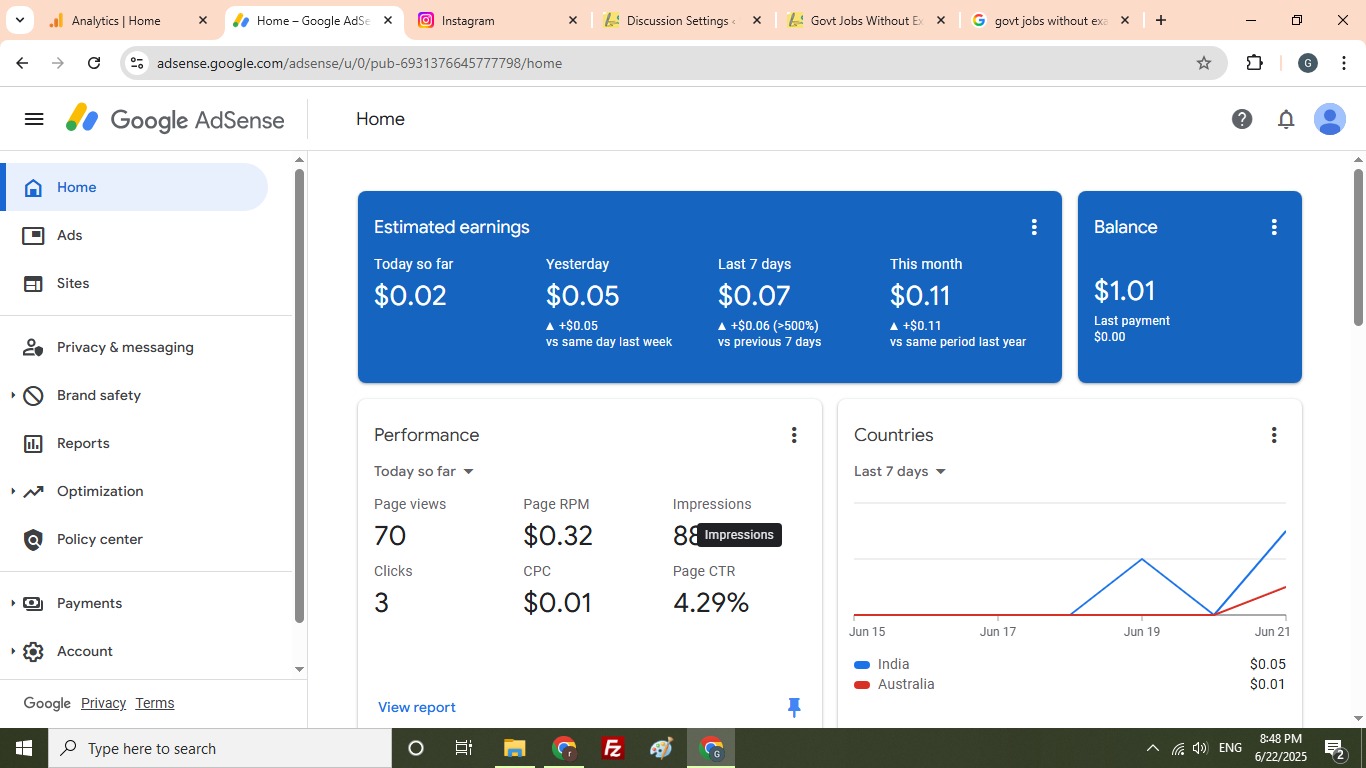Open Chrome tab search dropdown arrow
1366x768 pixels.
(x=19, y=20)
